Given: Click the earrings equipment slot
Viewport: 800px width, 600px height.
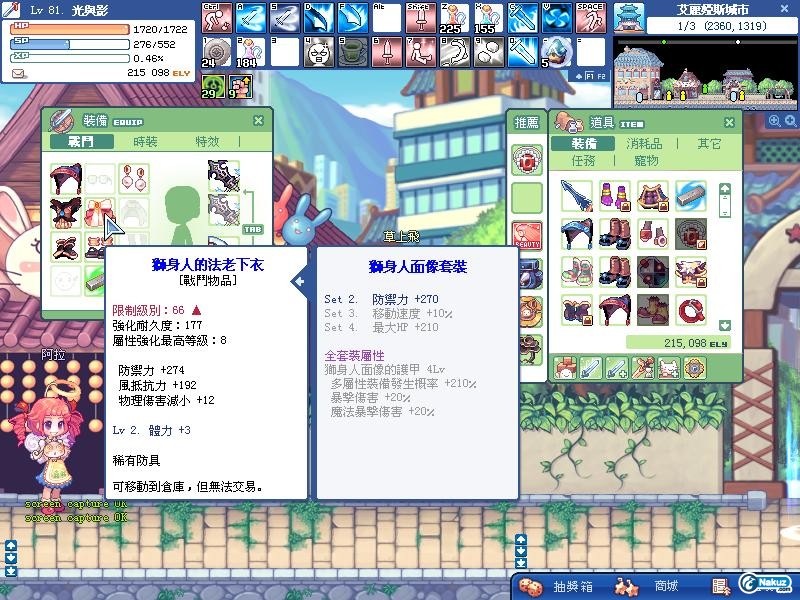Looking at the screenshot, I should (134, 179).
